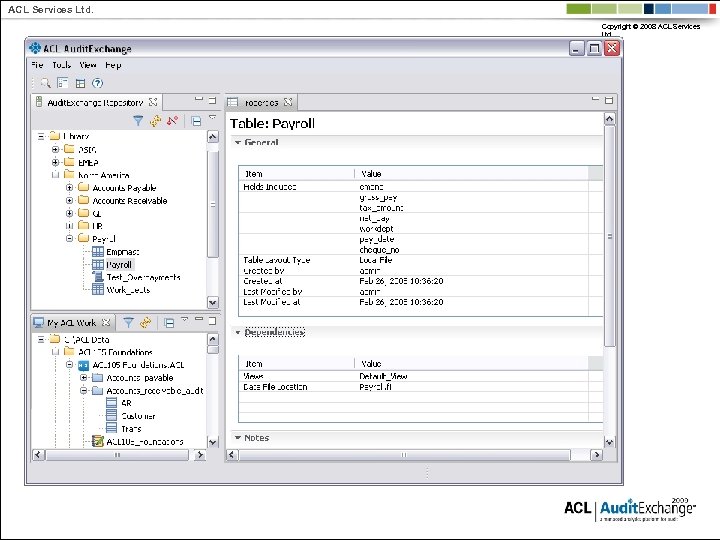Viewport: 720px width, 540px height.
Task: Expand the Accounts_payable folder in My ACL Work
Action: tap(84, 377)
